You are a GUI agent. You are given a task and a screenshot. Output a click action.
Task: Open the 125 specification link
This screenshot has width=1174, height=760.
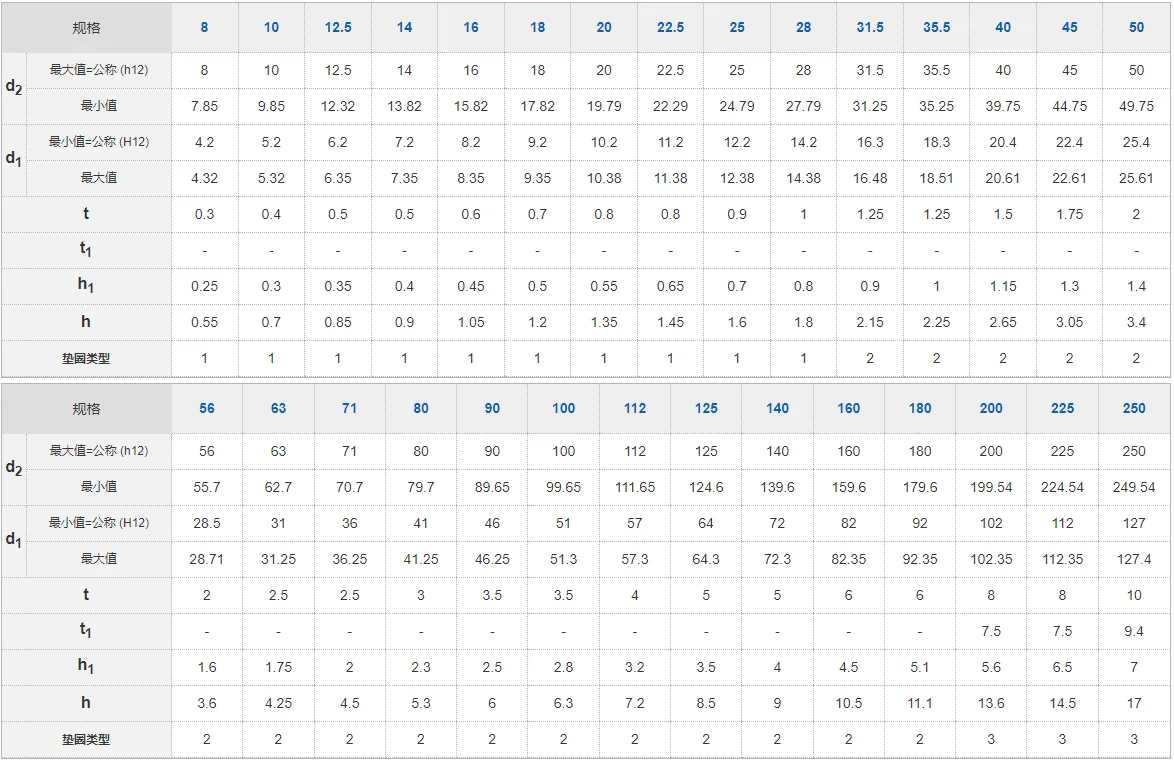[x=706, y=408]
